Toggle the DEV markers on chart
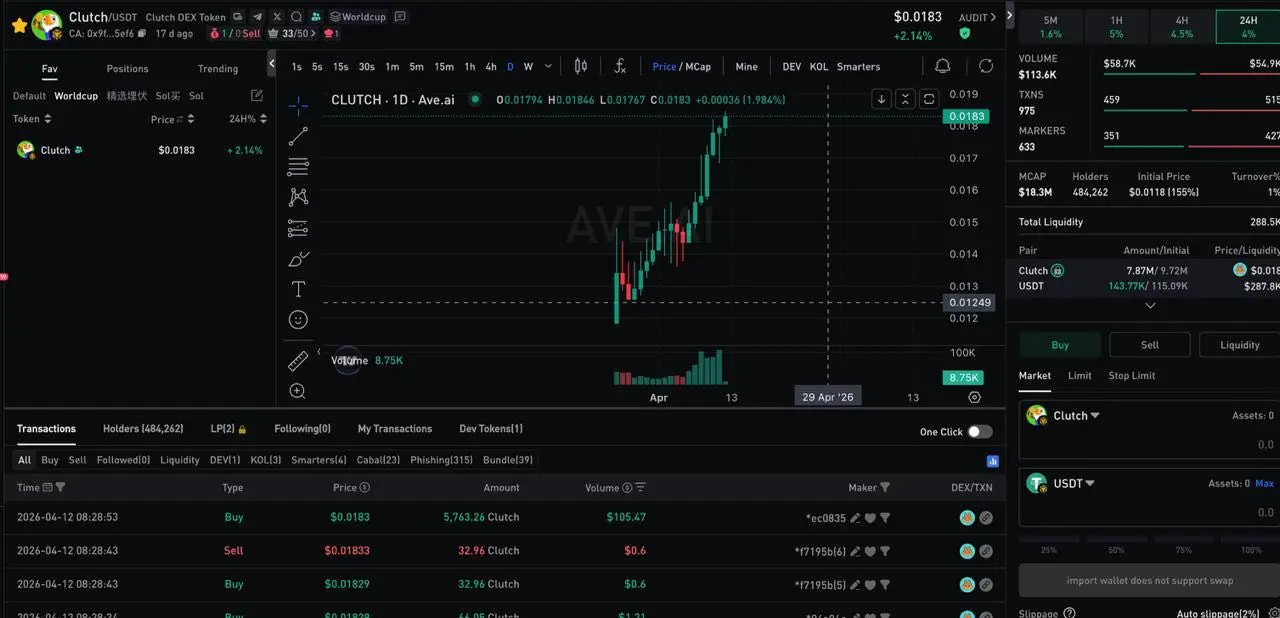The height and width of the screenshot is (618, 1280). (x=791, y=67)
